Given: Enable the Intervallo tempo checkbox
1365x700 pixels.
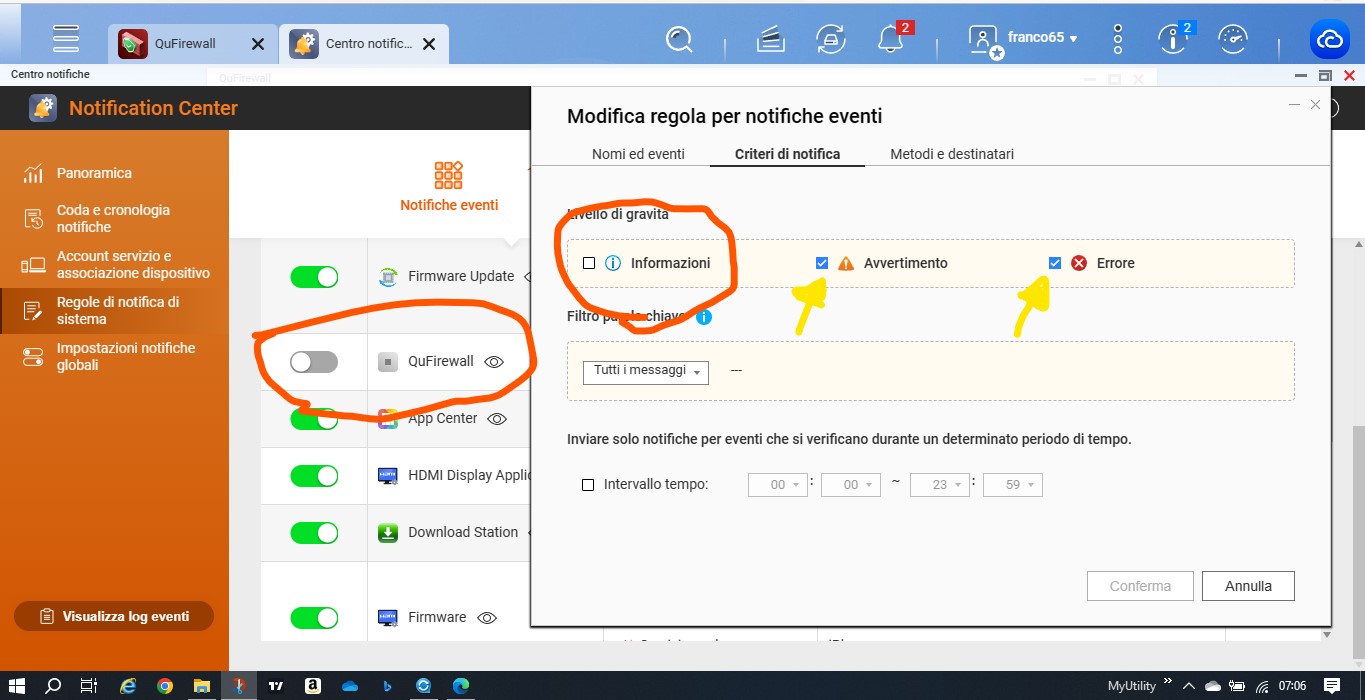Looking at the screenshot, I should [588, 485].
